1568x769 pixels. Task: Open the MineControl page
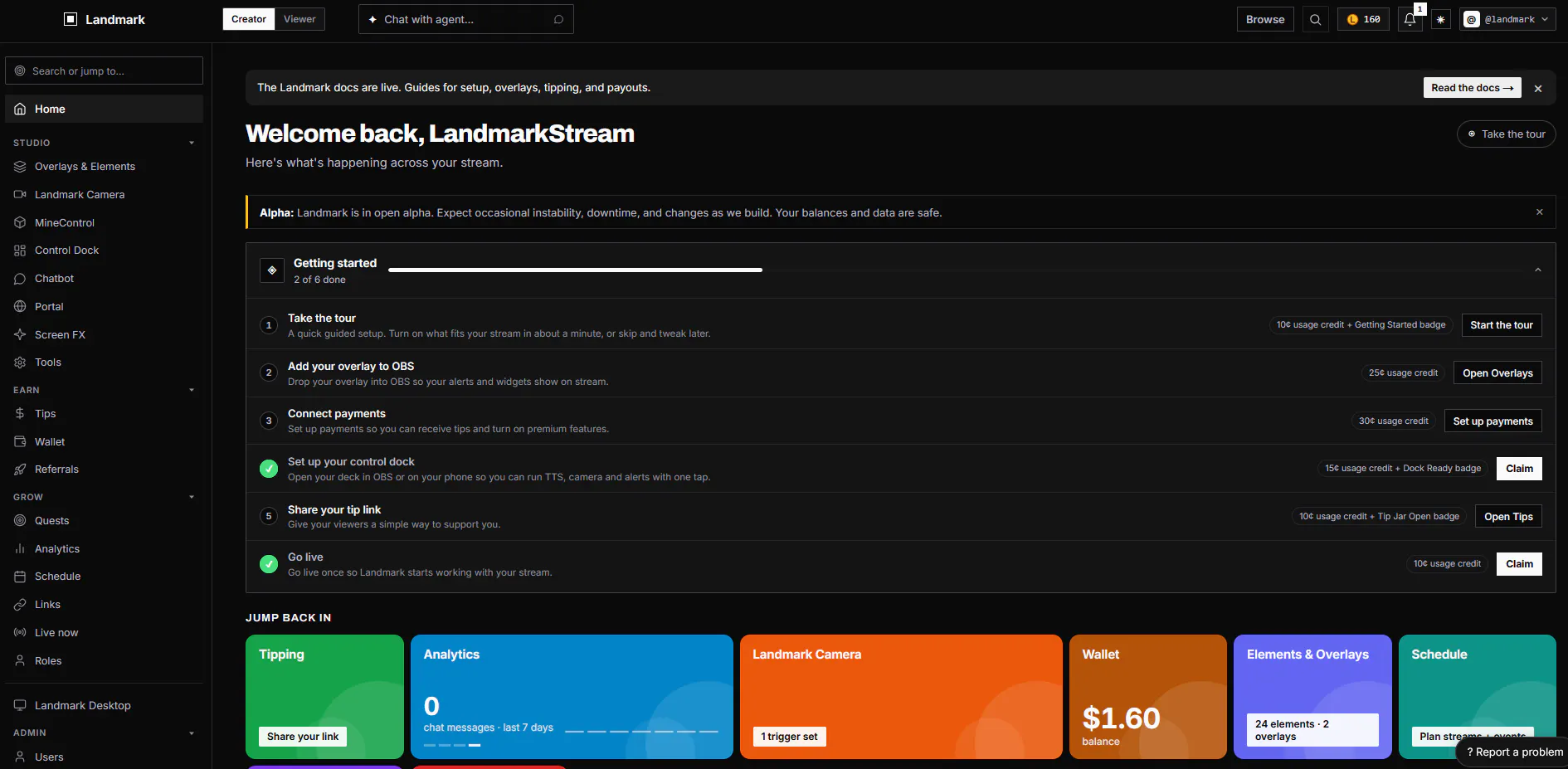(x=104, y=222)
